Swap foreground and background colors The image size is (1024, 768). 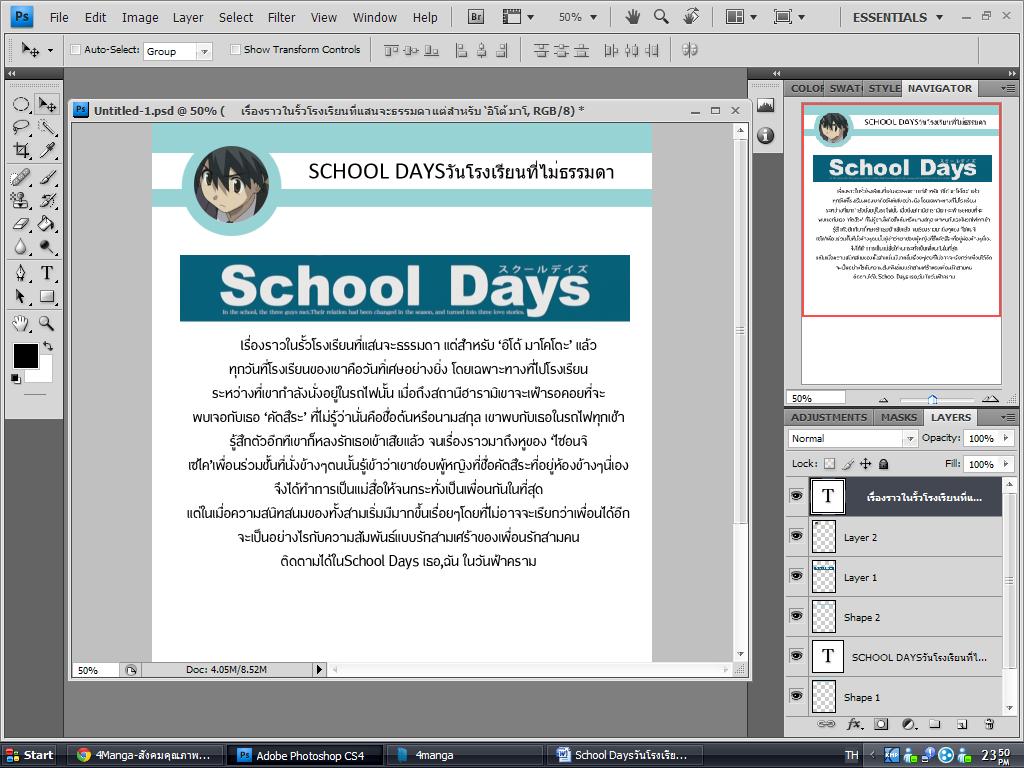pos(48,345)
